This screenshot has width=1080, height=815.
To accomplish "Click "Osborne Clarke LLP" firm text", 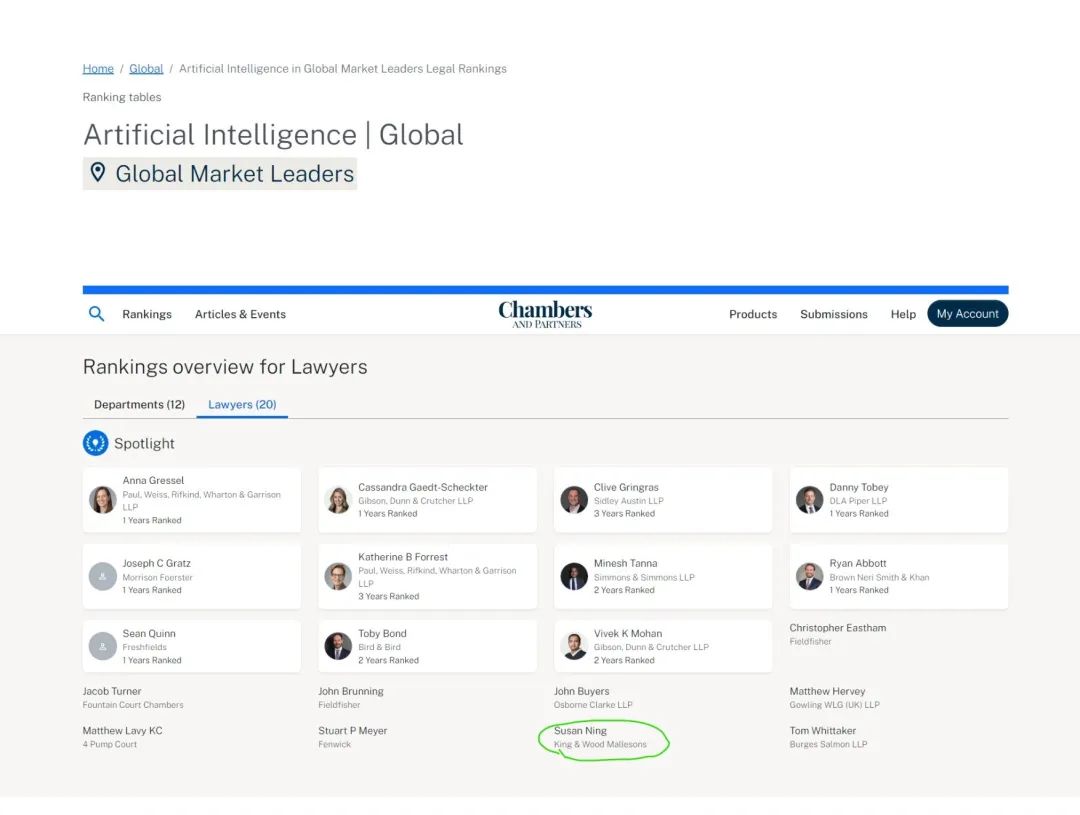I will tap(593, 705).
